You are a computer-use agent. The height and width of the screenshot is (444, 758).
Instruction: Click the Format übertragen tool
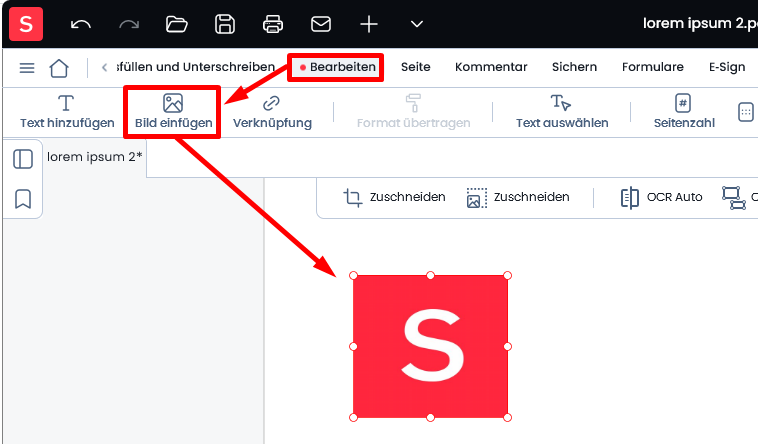(x=413, y=112)
